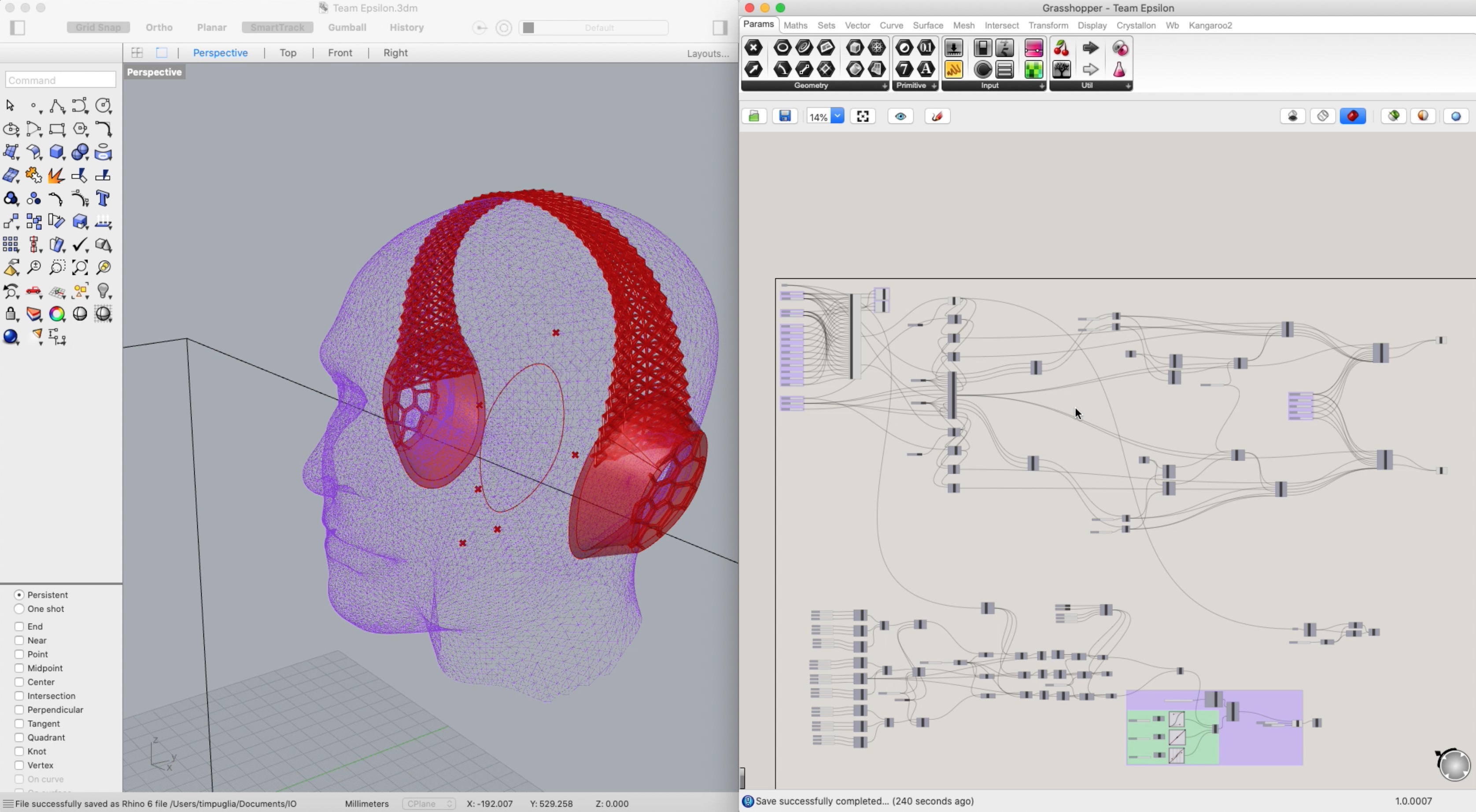The width and height of the screenshot is (1476, 812).
Task: Toggle the Gumball button
Action: [347, 27]
